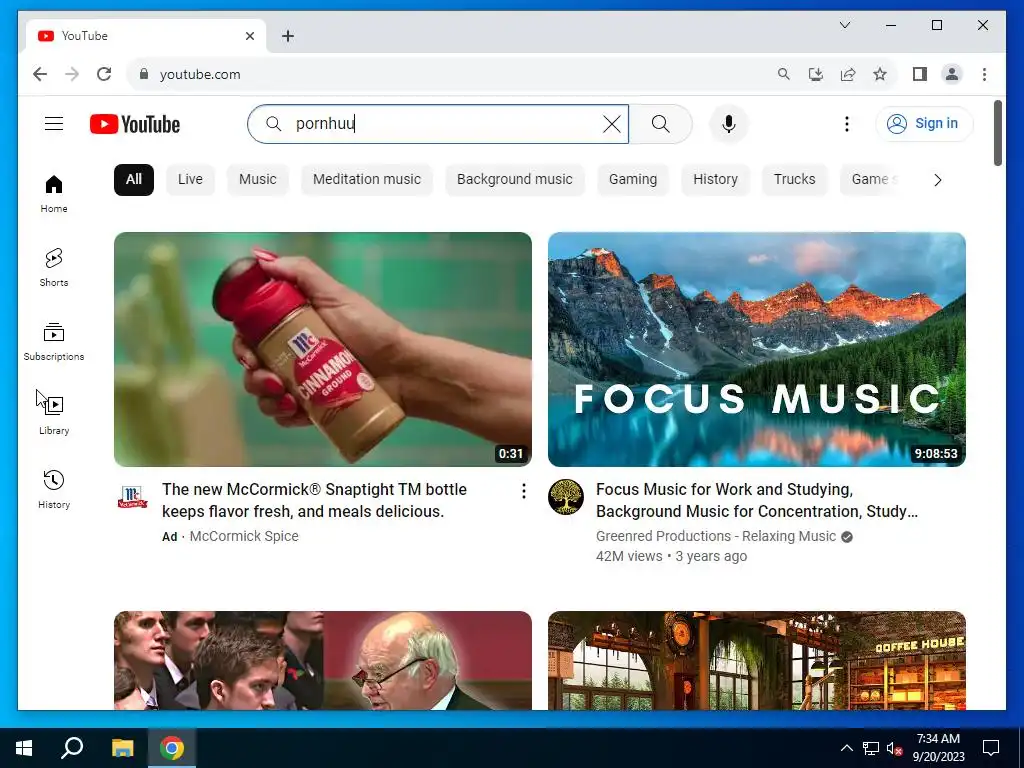This screenshot has height=768, width=1024.
Task: Open Library in the sidebar
Action: [x=54, y=415]
